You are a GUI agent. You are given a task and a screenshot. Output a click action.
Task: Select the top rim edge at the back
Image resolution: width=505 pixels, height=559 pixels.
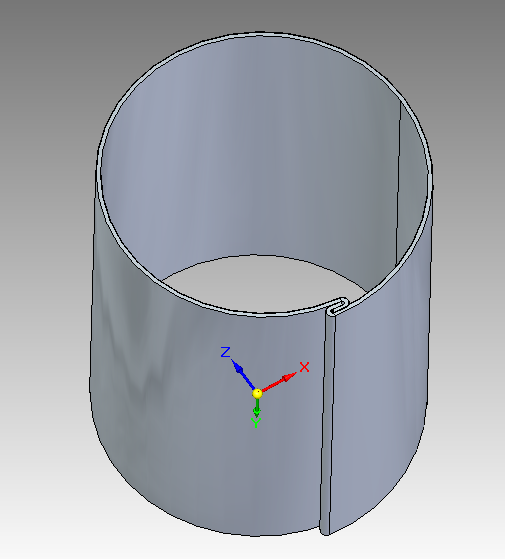click(x=262, y=34)
